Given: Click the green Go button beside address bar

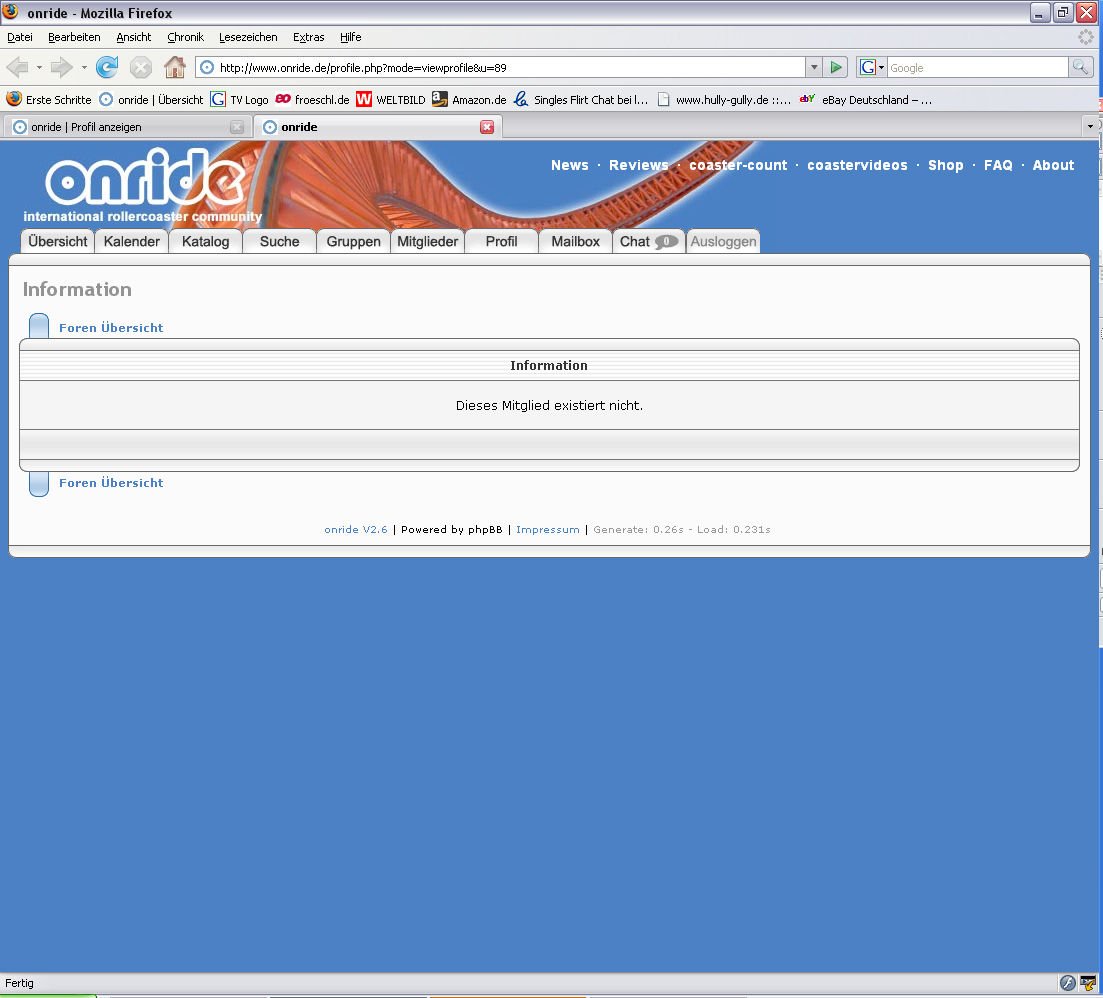Looking at the screenshot, I should pyautogui.click(x=837, y=67).
